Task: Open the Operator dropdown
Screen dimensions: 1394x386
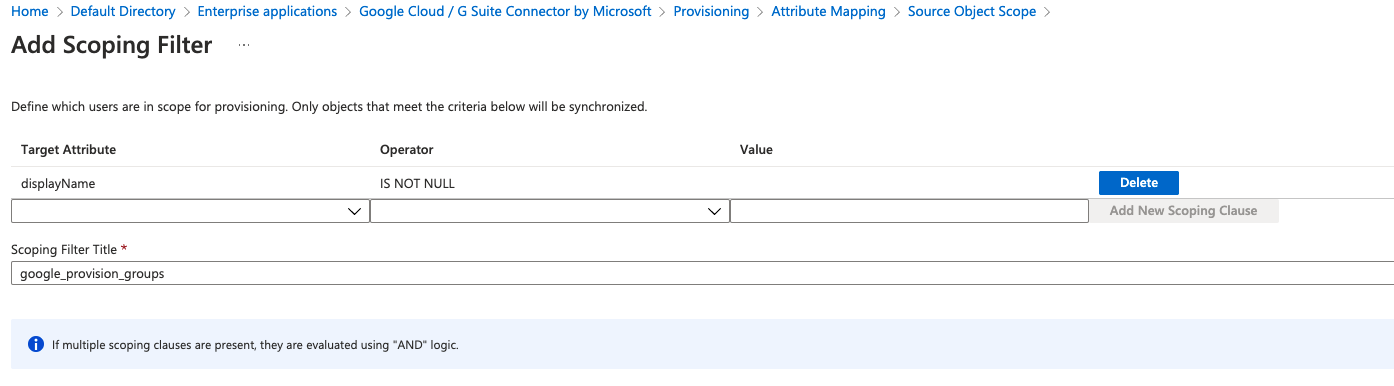Action: [x=550, y=211]
